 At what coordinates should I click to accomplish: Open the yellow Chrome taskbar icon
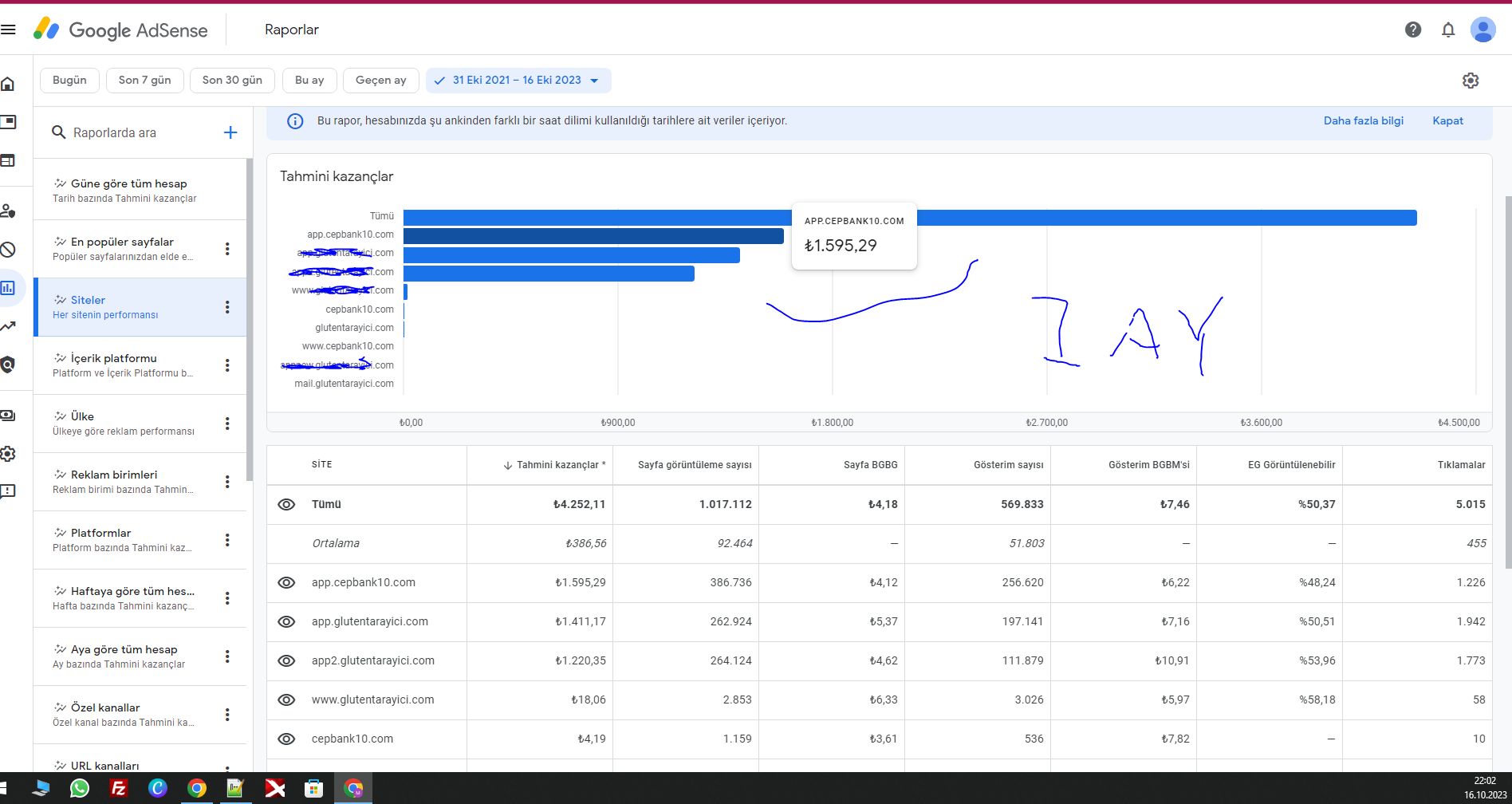197,789
